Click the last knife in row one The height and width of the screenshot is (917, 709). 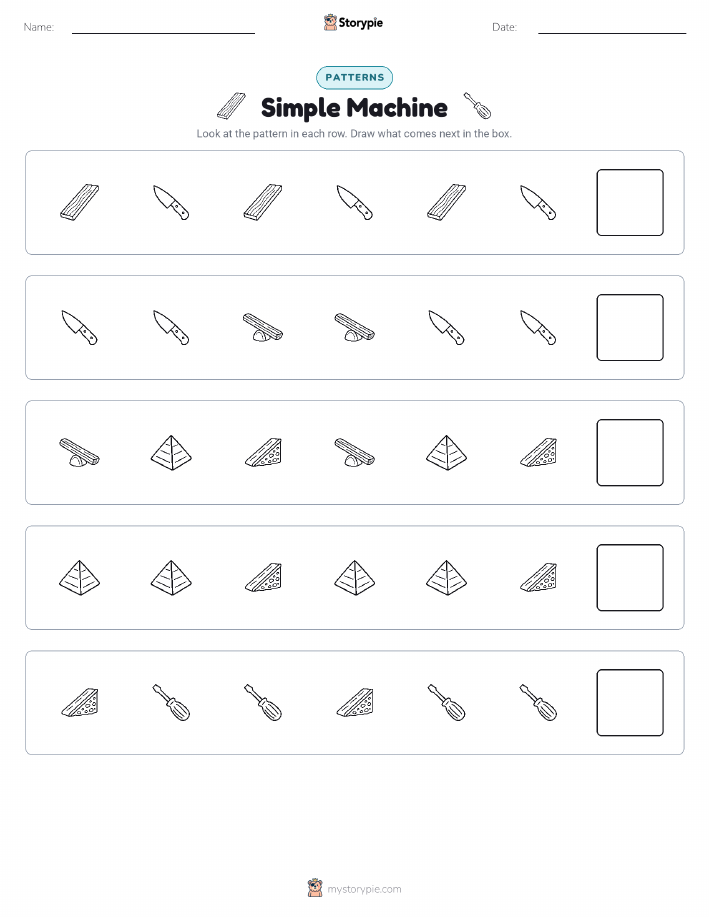538,202
